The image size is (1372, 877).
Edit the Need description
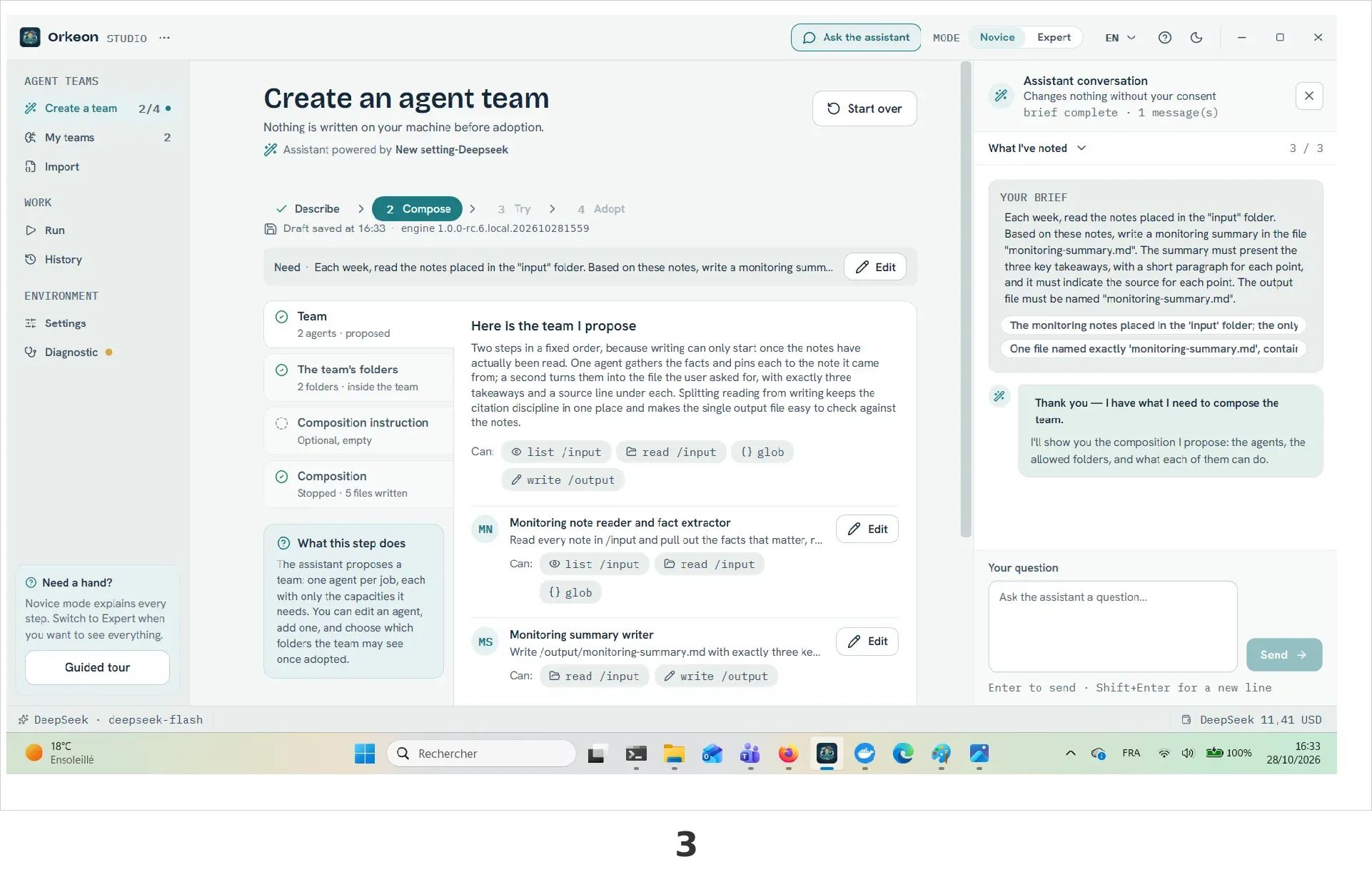(x=875, y=267)
